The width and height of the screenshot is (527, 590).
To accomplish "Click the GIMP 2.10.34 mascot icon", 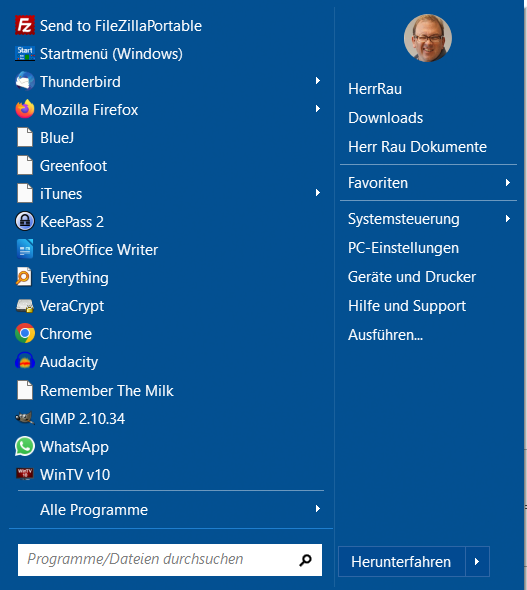I will [25, 418].
